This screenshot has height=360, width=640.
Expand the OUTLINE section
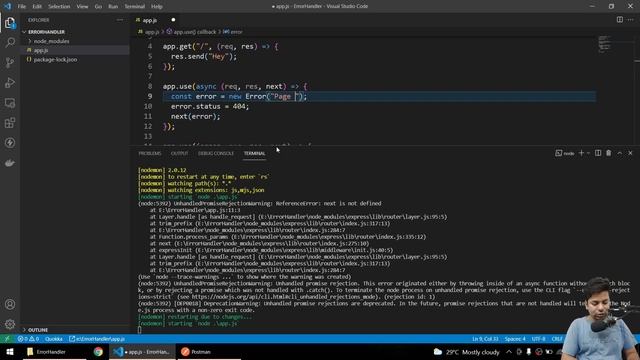click(38, 330)
